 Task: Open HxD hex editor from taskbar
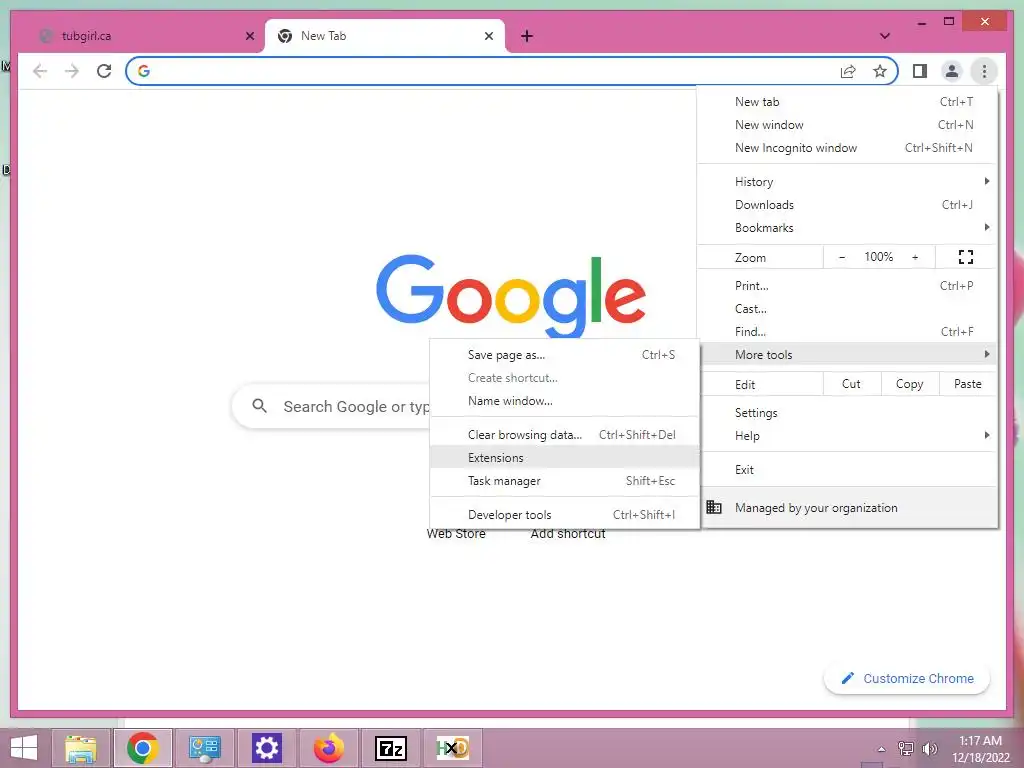[x=452, y=748]
